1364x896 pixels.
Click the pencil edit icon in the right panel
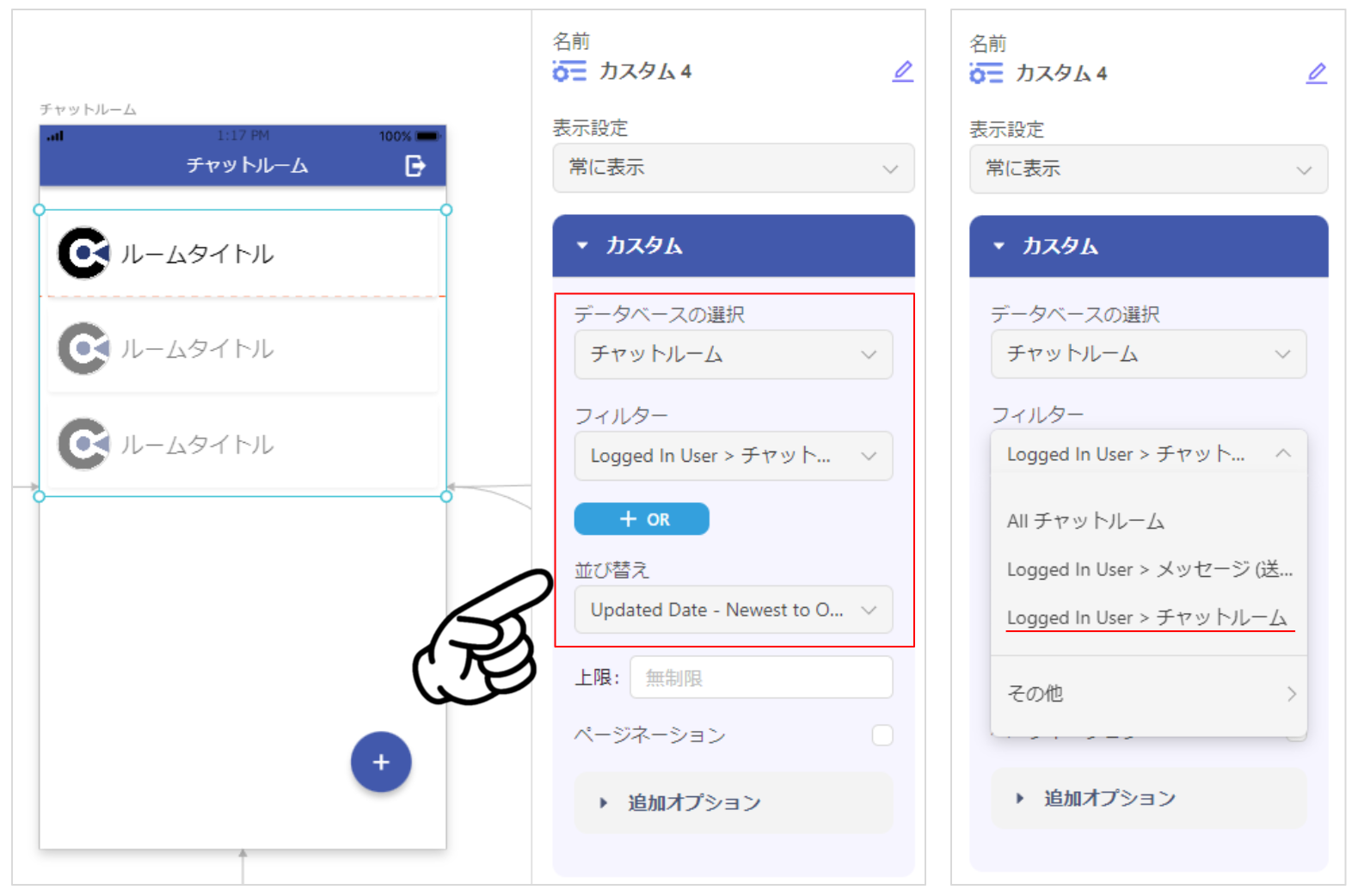[1316, 73]
